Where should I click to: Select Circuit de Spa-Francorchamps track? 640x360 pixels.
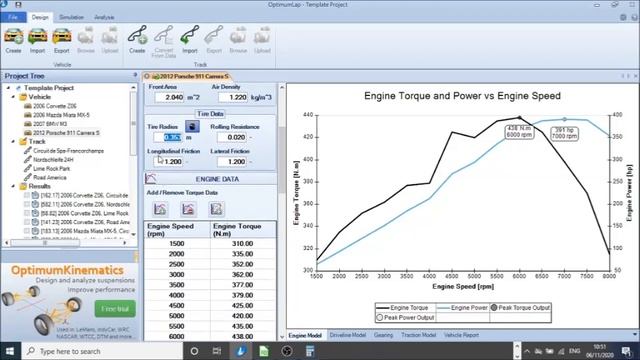pyautogui.click(x=68, y=151)
